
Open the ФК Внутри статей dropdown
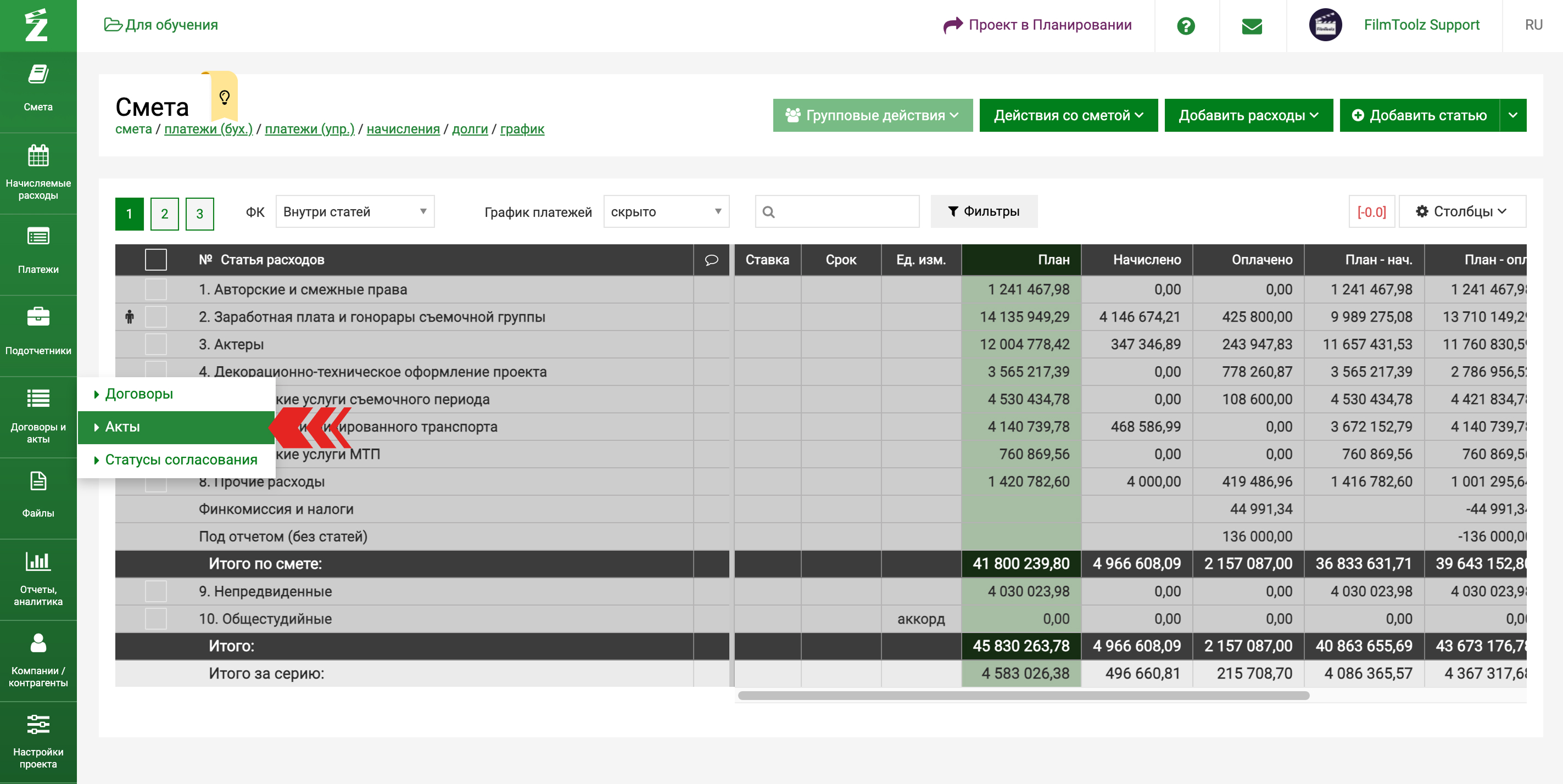[x=354, y=211]
